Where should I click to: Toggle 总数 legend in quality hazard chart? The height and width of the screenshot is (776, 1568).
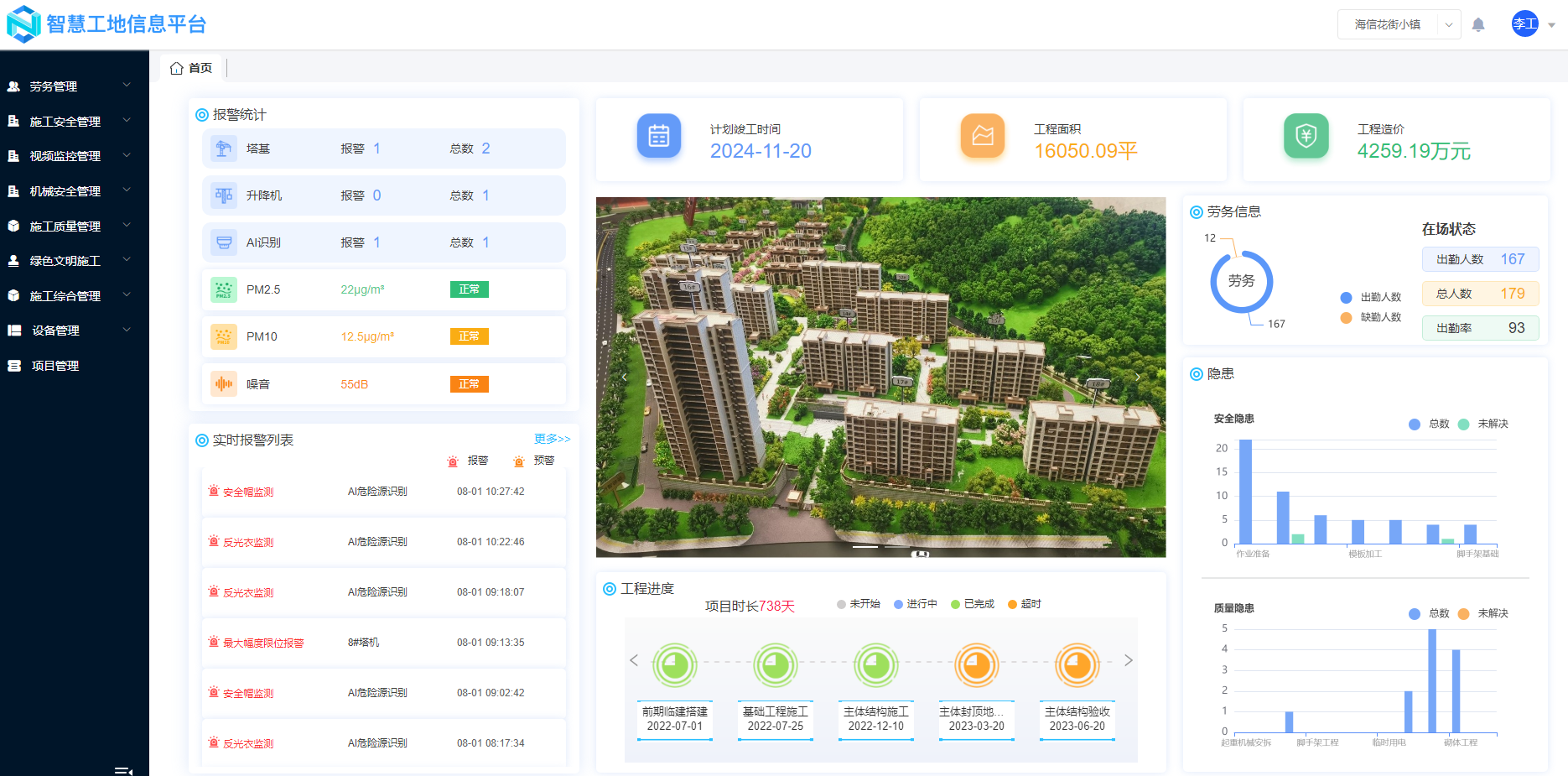click(1430, 613)
